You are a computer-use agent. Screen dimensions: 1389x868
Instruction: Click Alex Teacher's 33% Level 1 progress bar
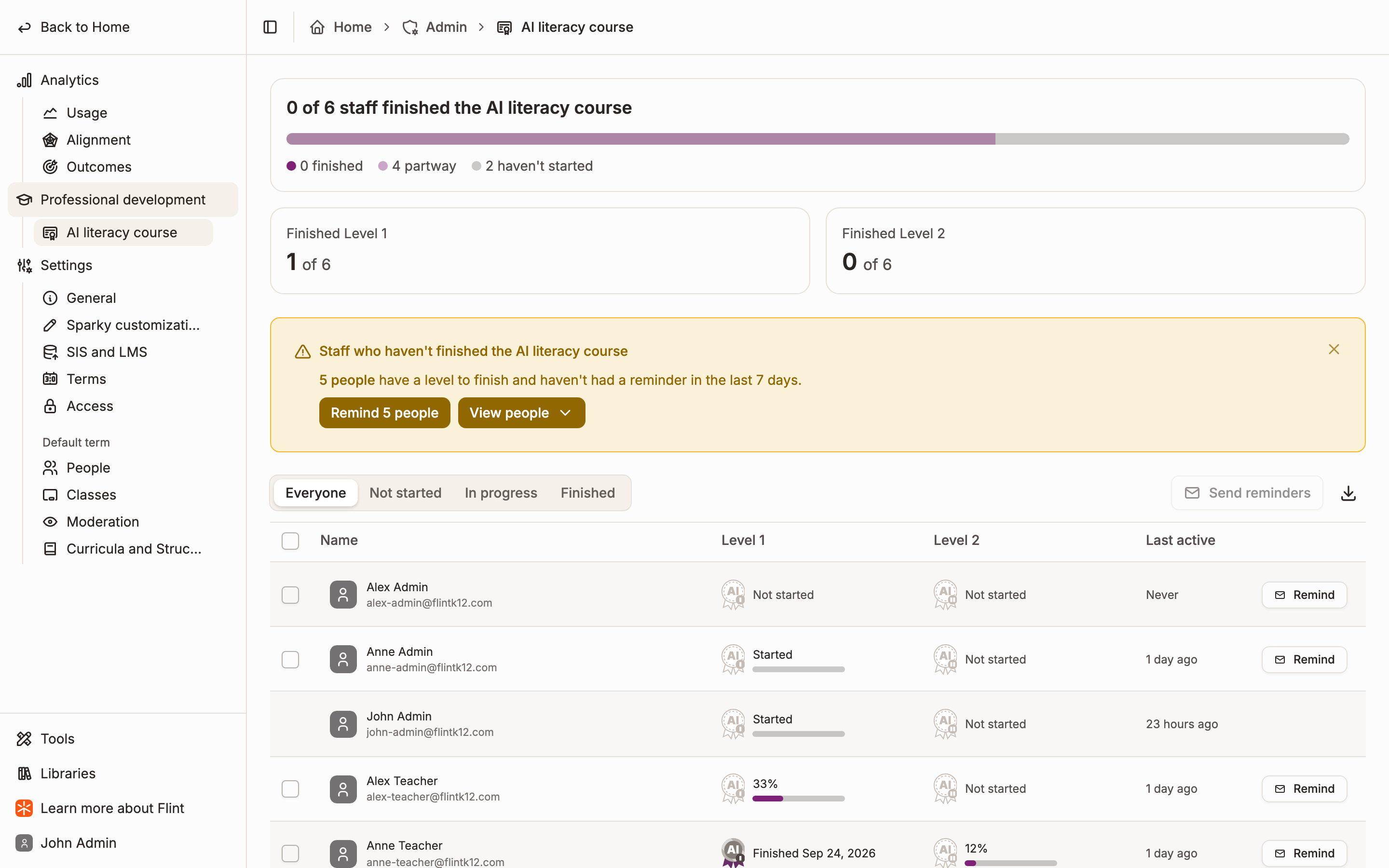[x=798, y=799]
